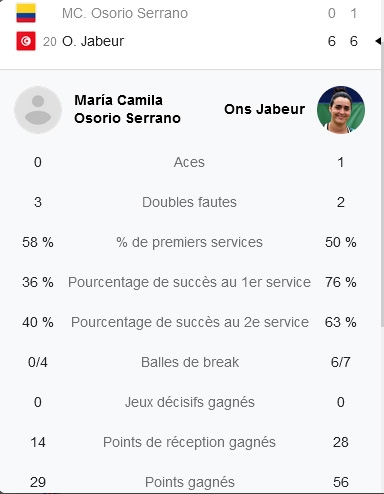Click the Jeux décisifs gagnés label

point(190,402)
